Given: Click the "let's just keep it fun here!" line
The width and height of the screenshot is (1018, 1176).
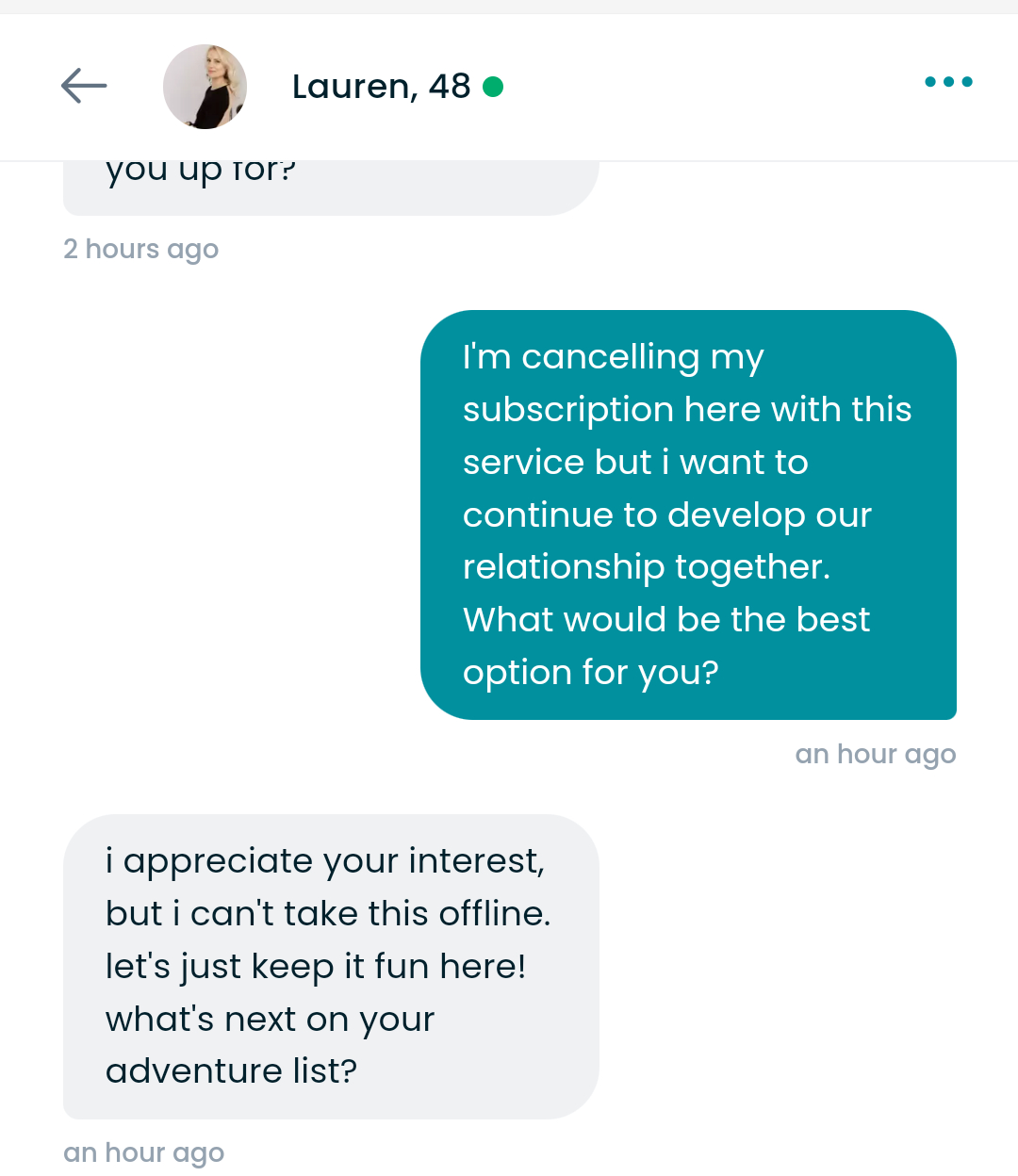Looking at the screenshot, I should (x=316, y=967).
